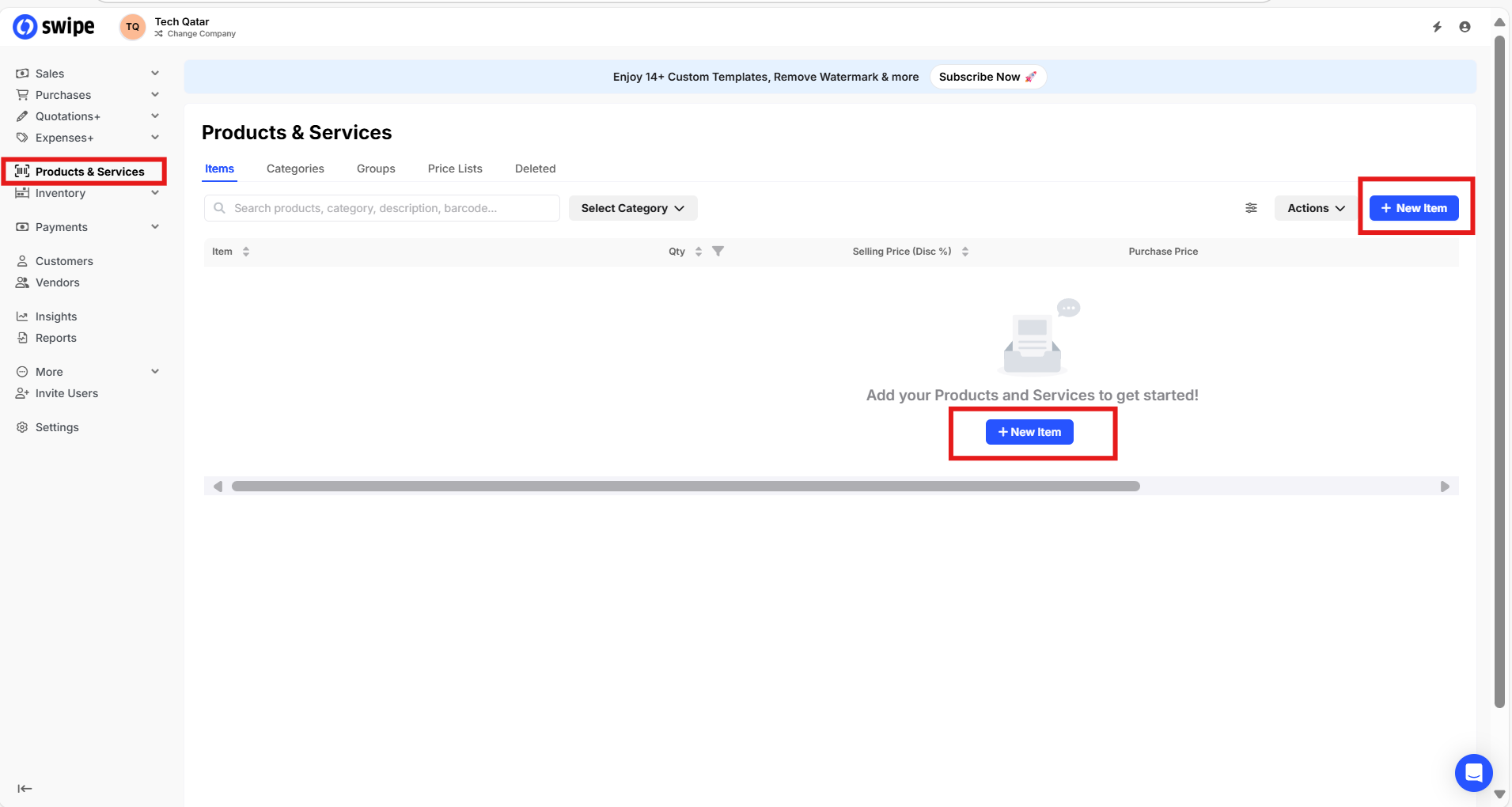Image resolution: width=1512 pixels, height=807 pixels.
Task: Click the Swipe logo
Action: point(54,27)
